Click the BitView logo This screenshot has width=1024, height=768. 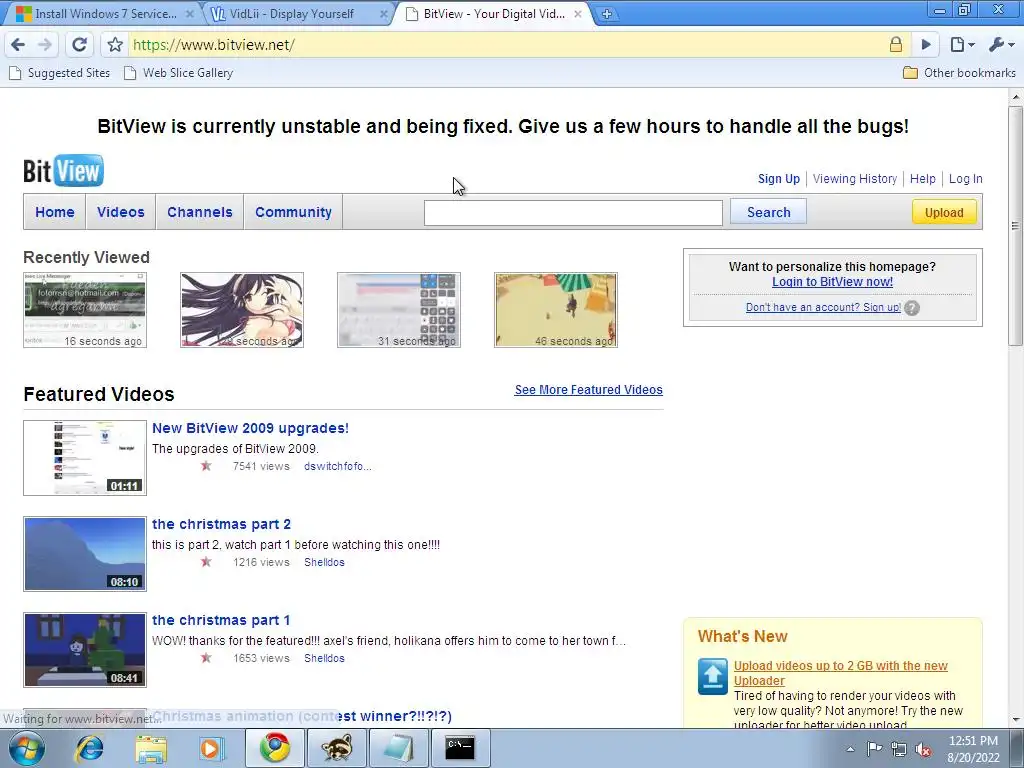point(63,171)
